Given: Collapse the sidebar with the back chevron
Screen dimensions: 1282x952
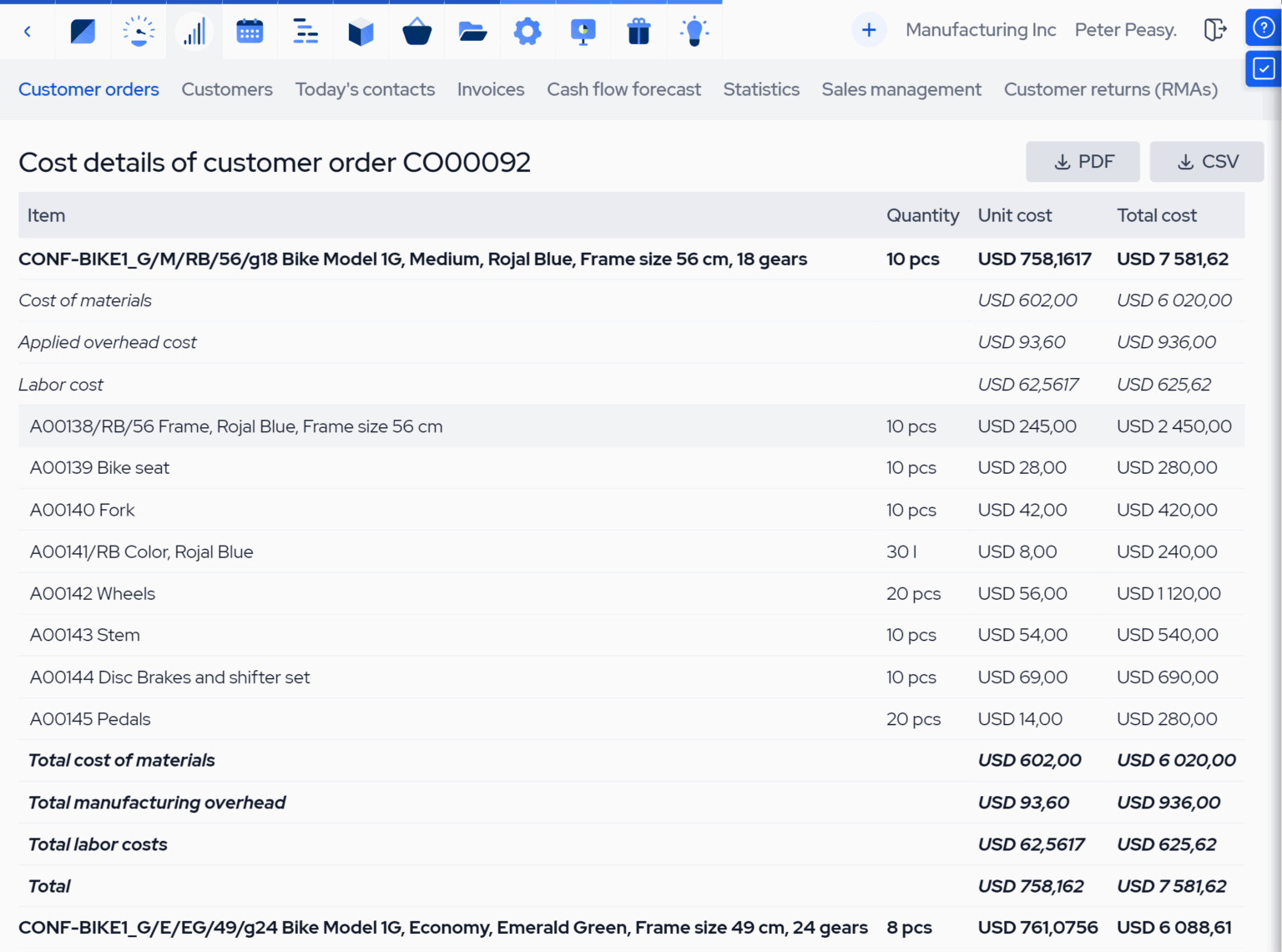Looking at the screenshot, I should (28, 31).
